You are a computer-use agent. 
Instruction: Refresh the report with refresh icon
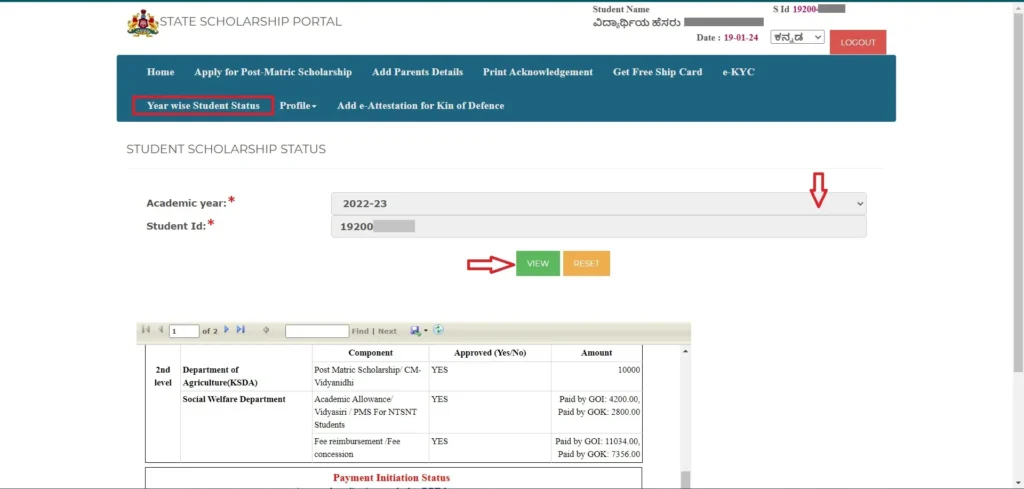click(438, 330)
